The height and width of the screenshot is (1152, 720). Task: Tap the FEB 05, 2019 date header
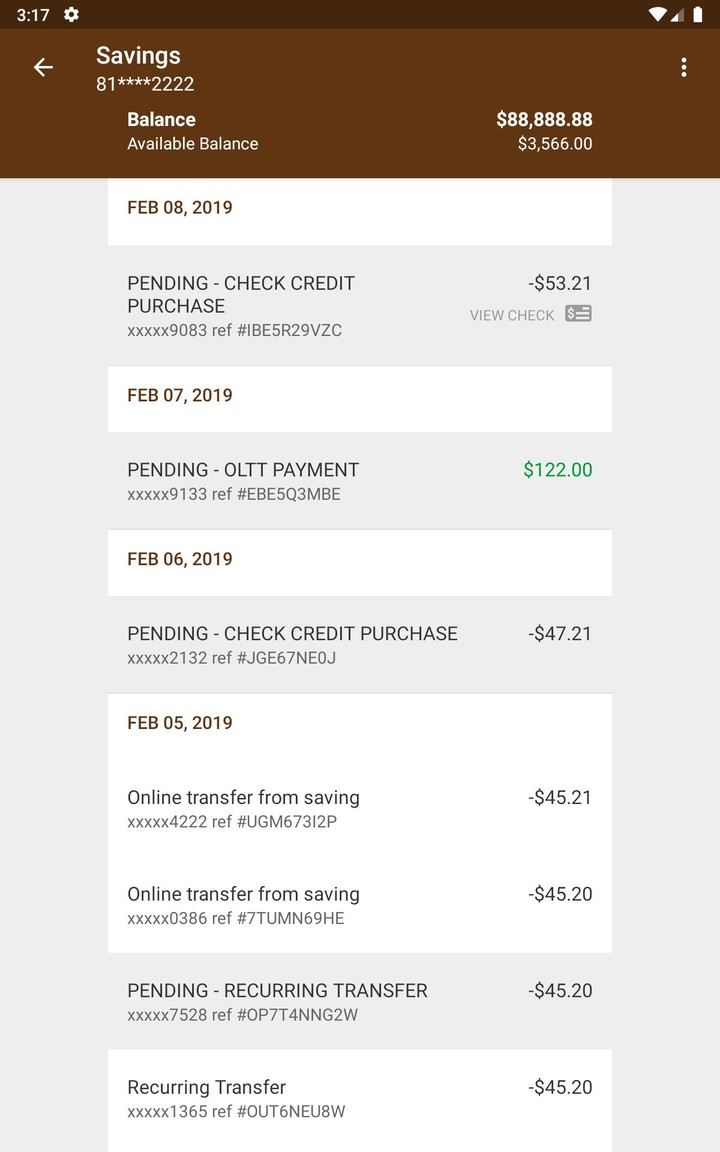180,723
